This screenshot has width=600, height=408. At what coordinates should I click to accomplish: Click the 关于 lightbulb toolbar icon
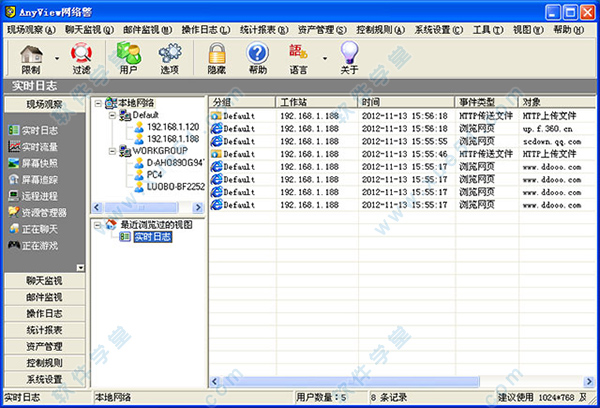[349, 59]
